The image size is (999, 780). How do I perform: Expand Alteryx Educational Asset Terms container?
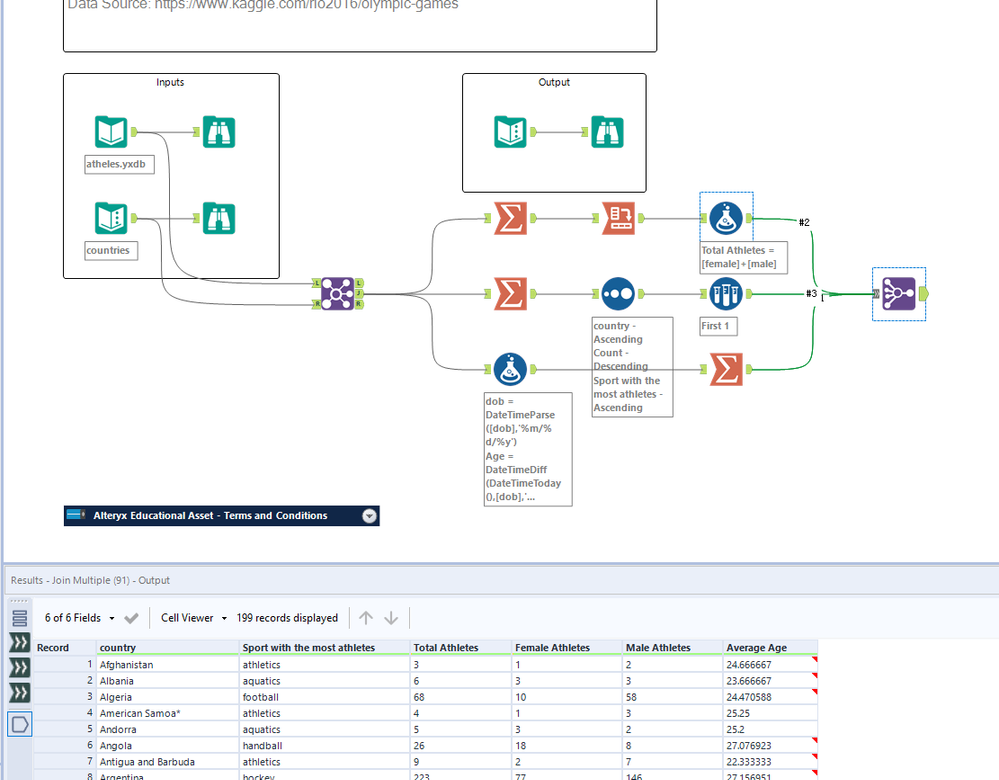click(x=370, y=516)
